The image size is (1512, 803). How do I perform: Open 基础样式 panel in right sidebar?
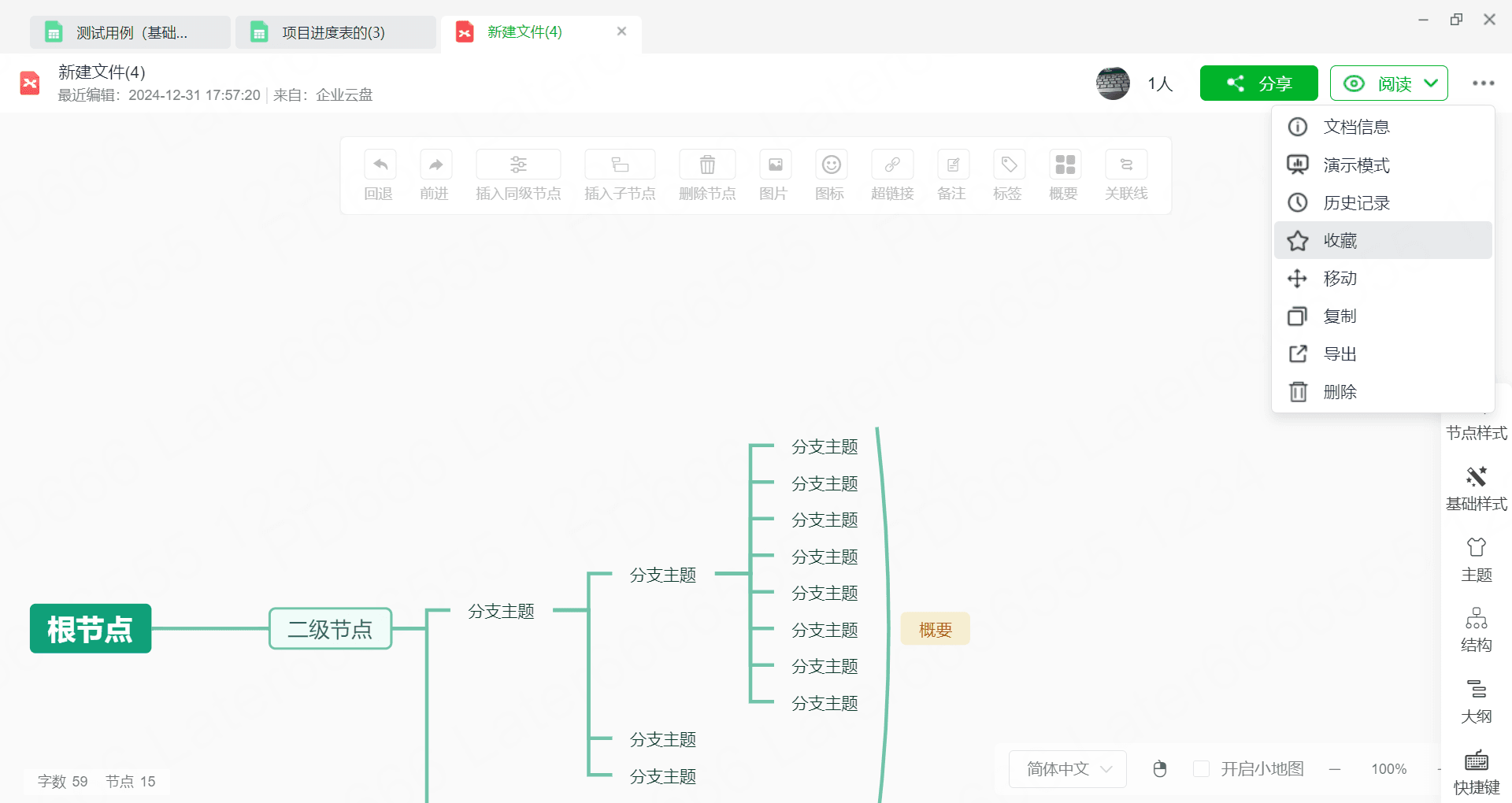[1477, 489]
